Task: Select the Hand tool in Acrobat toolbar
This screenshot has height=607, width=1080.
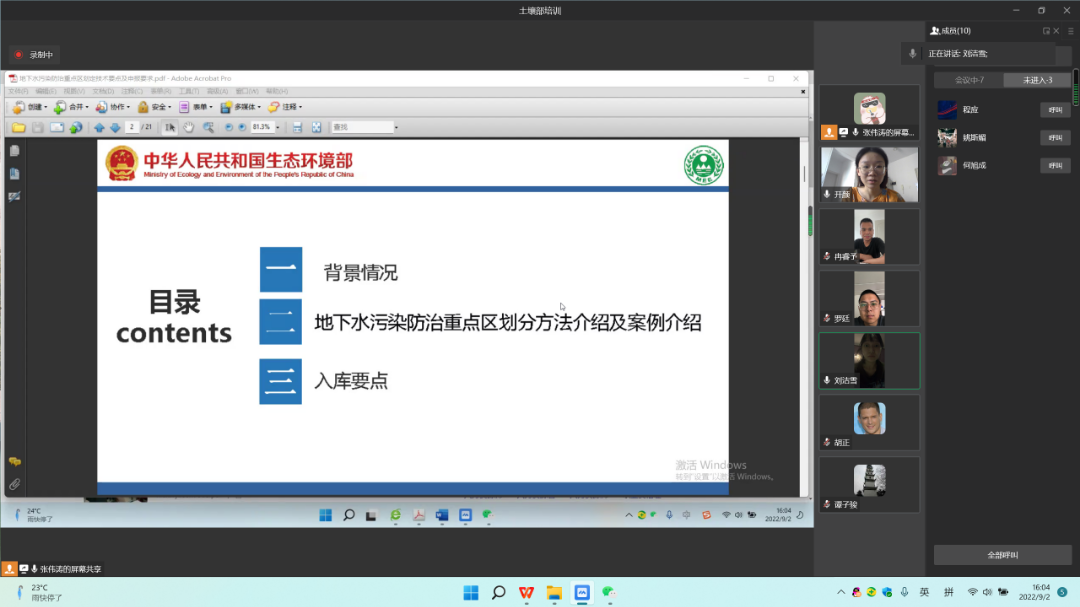Action: [x=189, y=128]
